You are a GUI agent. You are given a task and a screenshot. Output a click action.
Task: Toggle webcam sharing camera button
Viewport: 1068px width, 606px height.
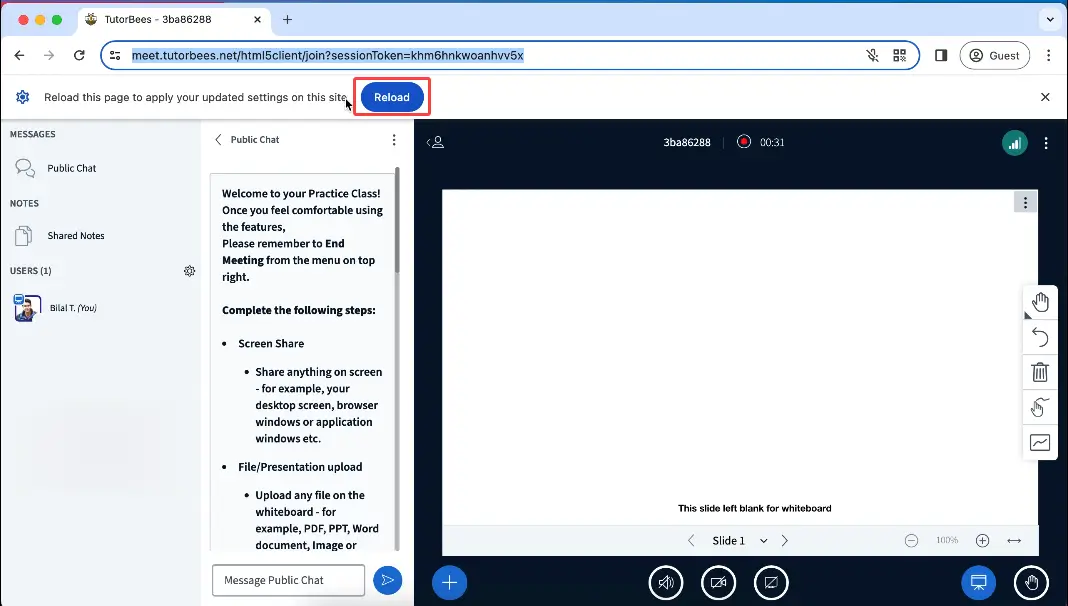tap(718, 582)
